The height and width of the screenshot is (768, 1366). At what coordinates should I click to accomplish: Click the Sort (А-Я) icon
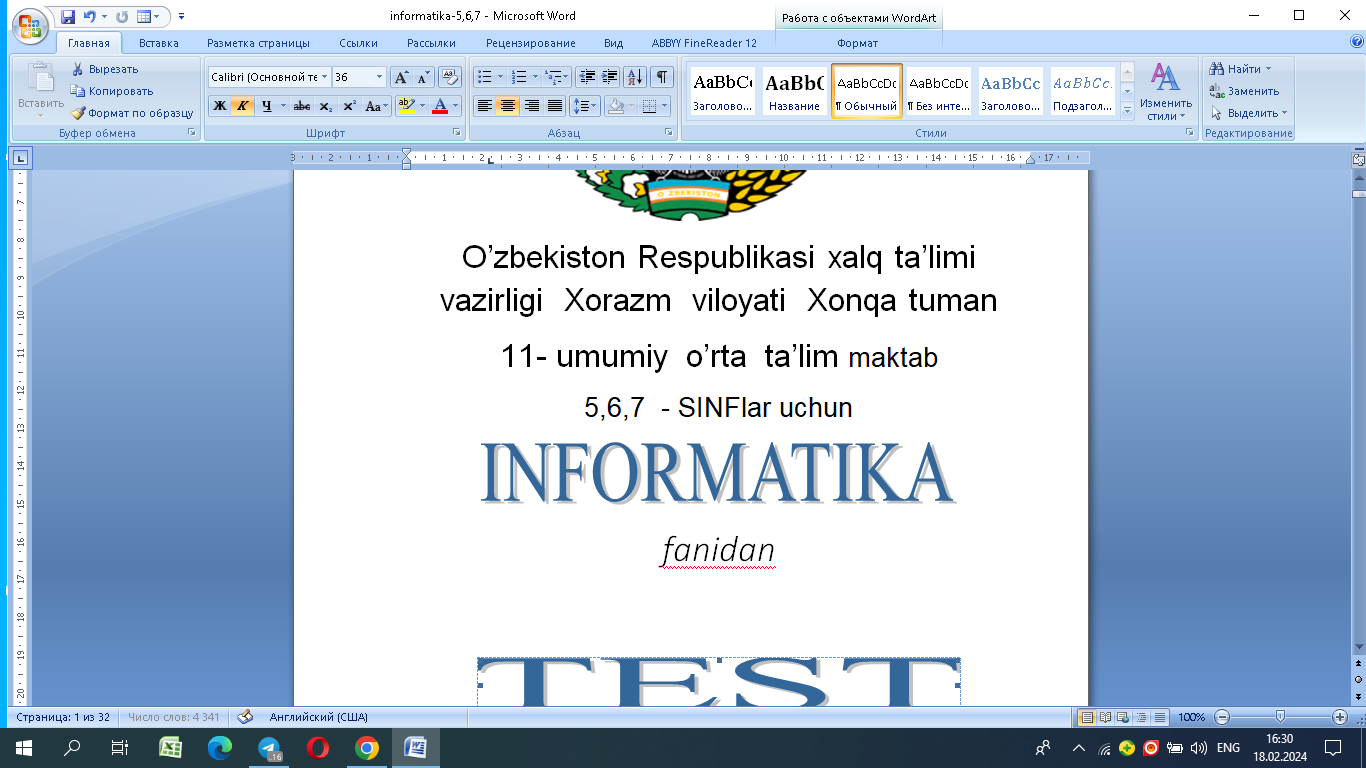(635, 77)
